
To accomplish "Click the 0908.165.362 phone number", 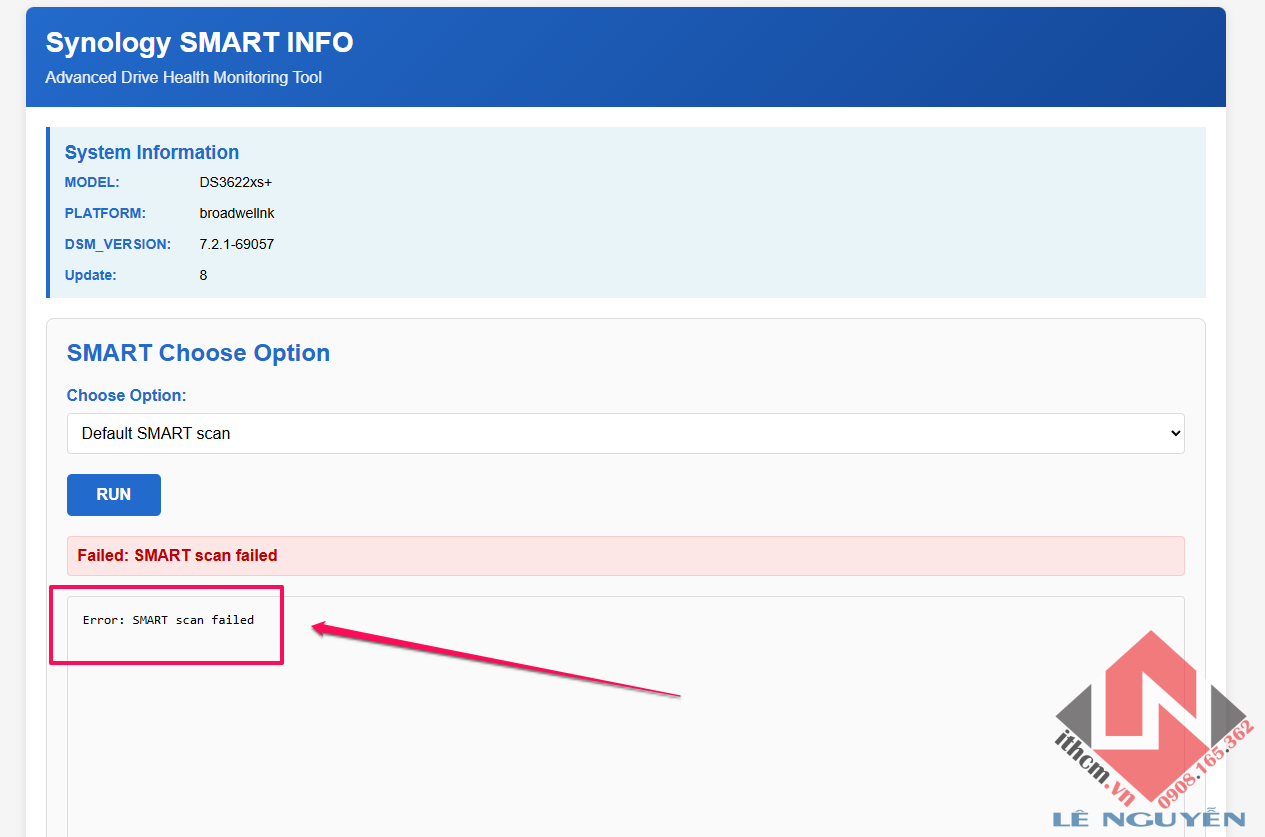I will (x=1207, y=763).
